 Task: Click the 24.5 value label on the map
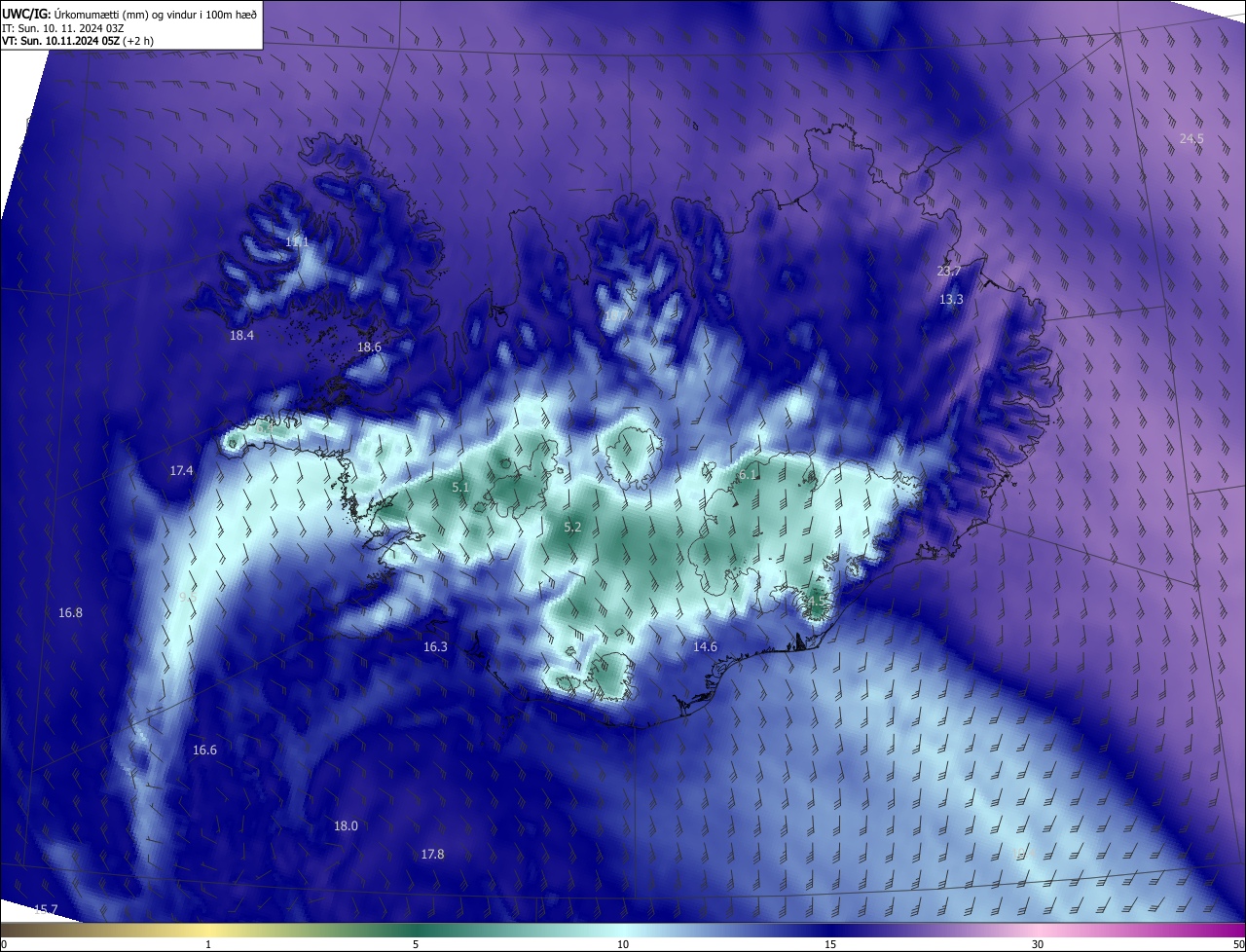click(x=1191, y=139)
